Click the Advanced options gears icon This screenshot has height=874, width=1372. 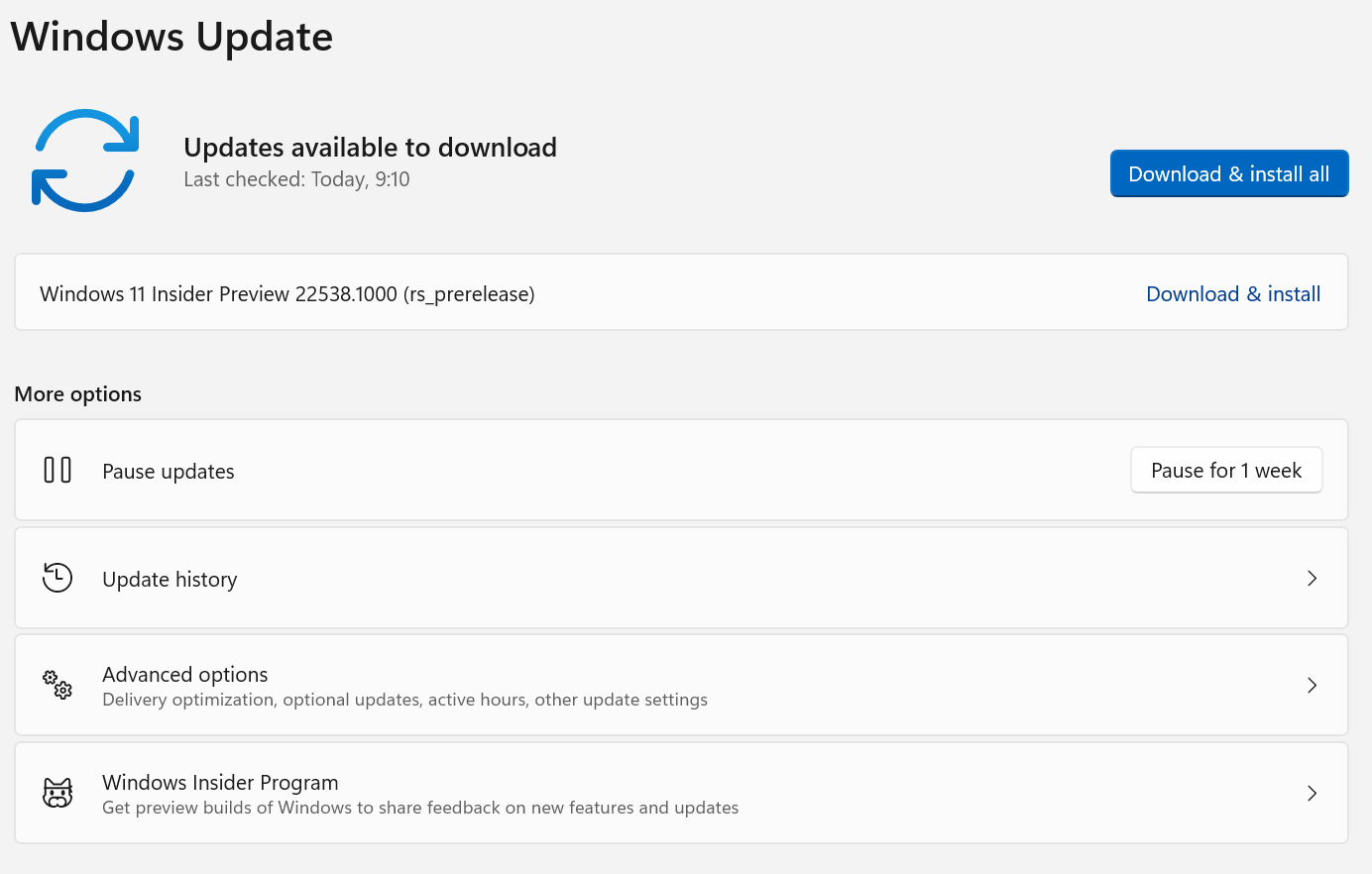(57, 685)
